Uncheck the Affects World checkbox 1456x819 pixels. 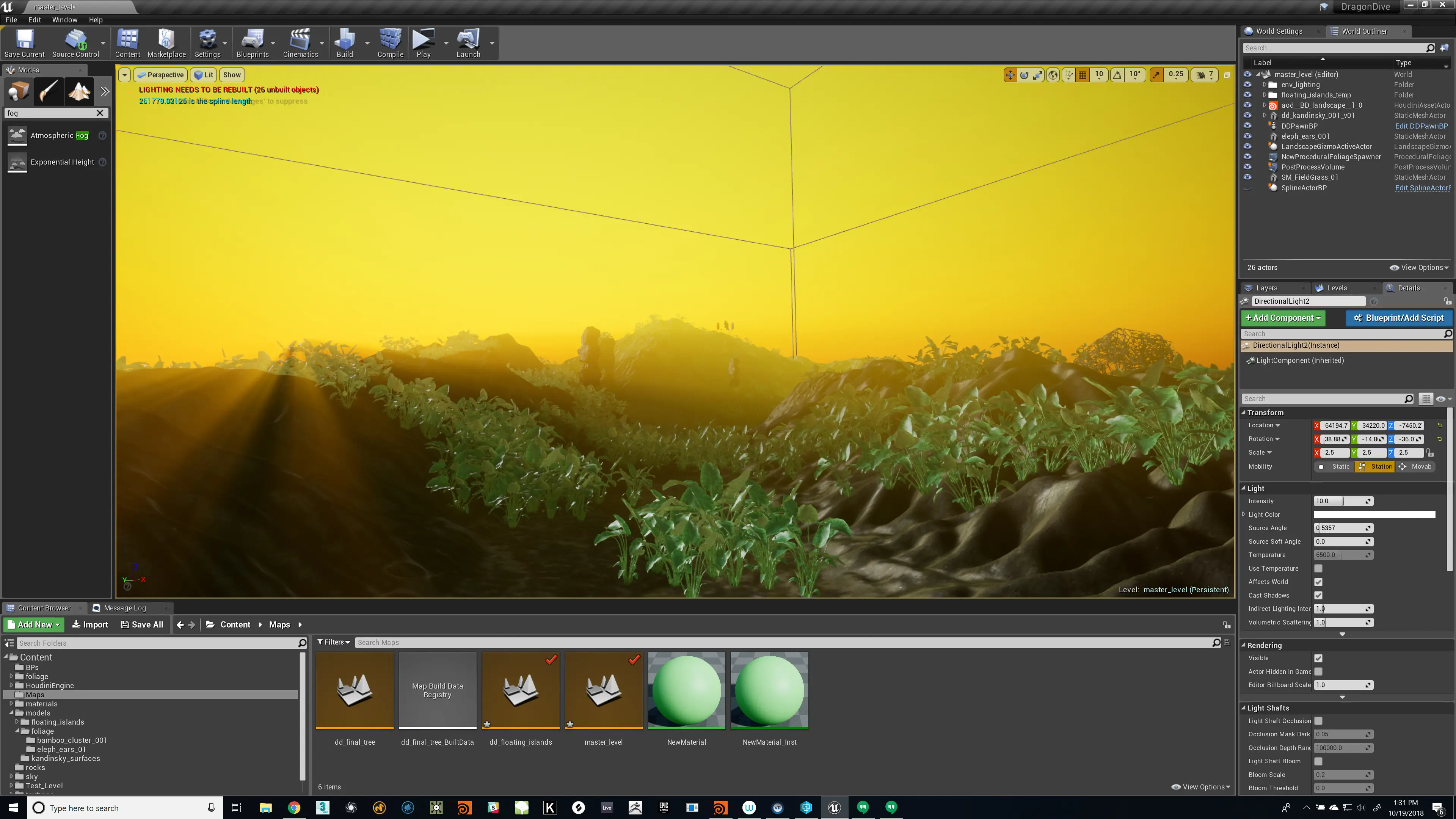click(1318, 582)
